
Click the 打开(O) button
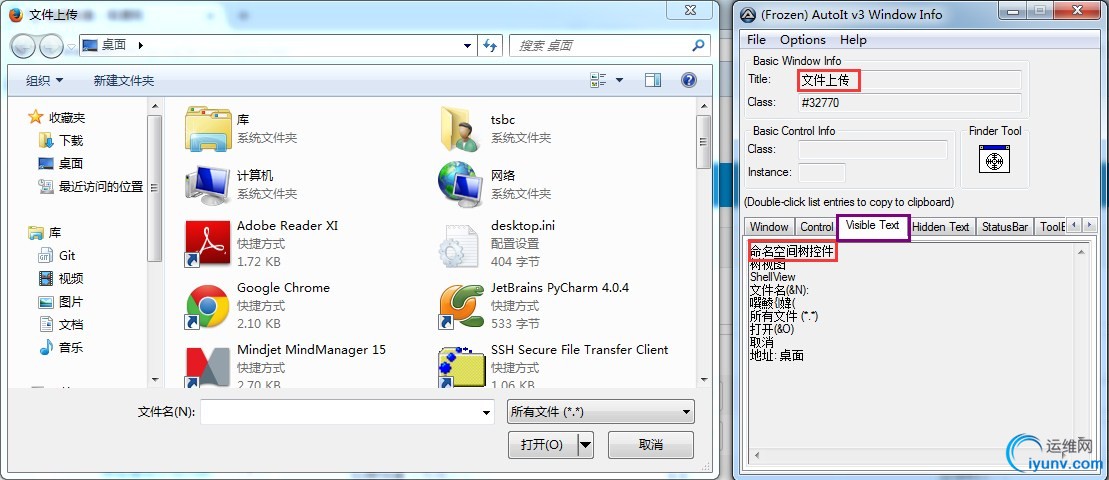(x=542, y=445)
